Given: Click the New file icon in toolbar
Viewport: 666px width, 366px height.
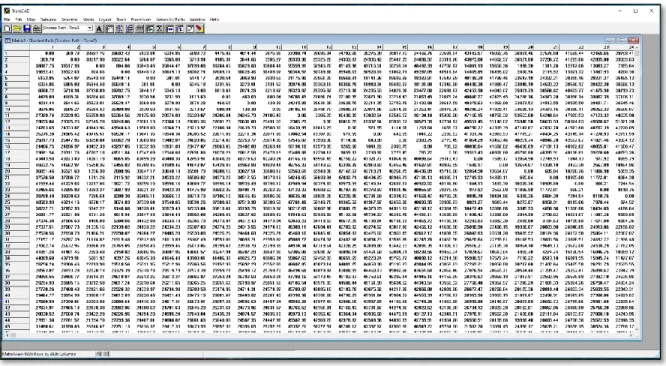Looking at the screenshot, I should pyautogui.click(x=7, y=28).
